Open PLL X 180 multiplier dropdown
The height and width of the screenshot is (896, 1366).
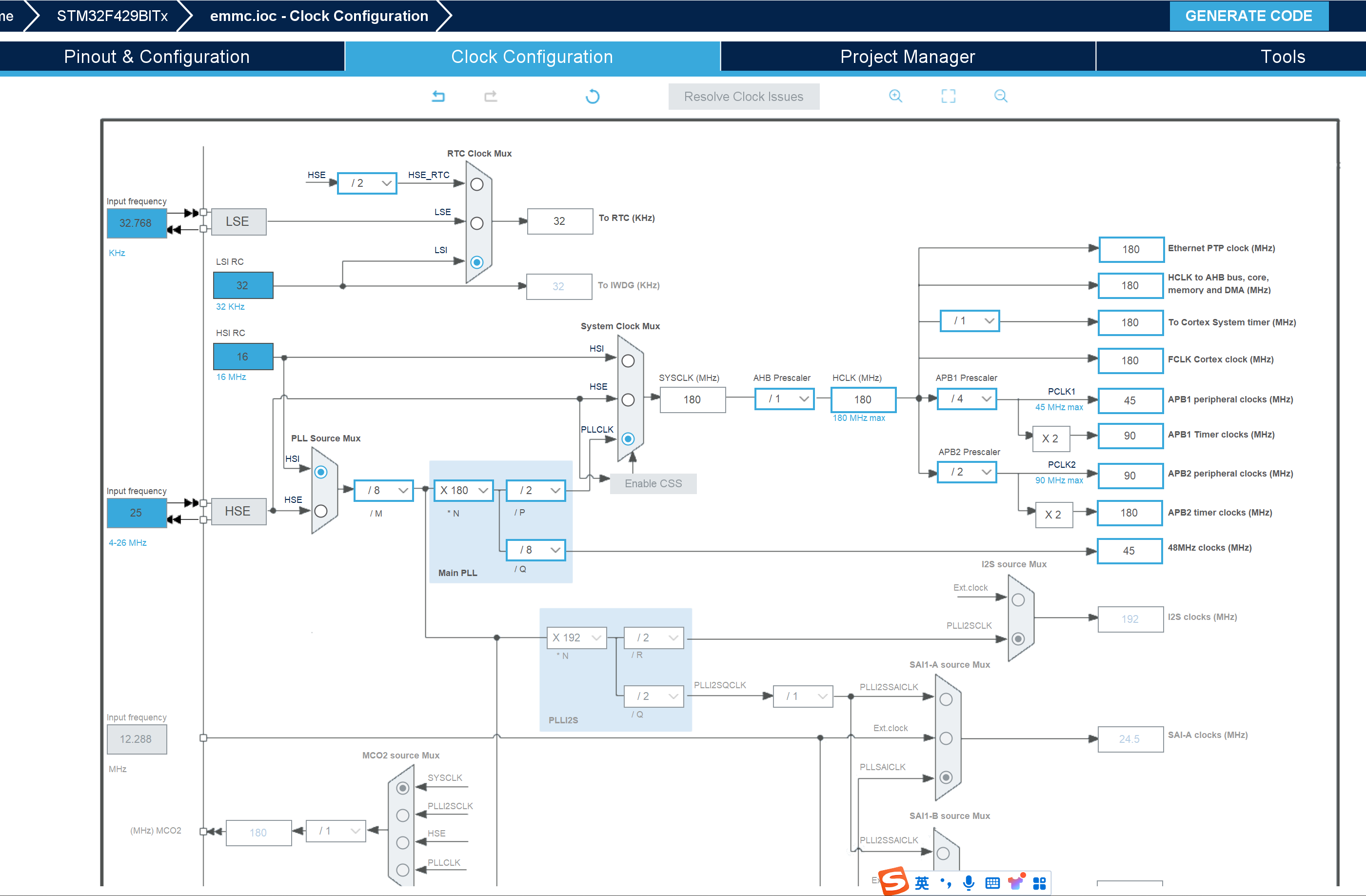coord(463,490)
